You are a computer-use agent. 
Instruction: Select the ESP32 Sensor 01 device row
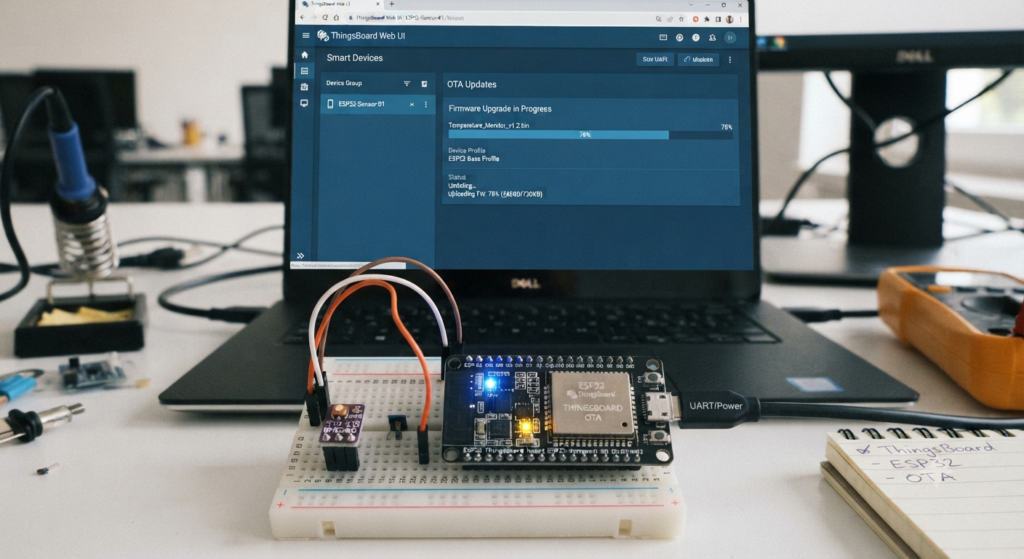click(377, 104)
